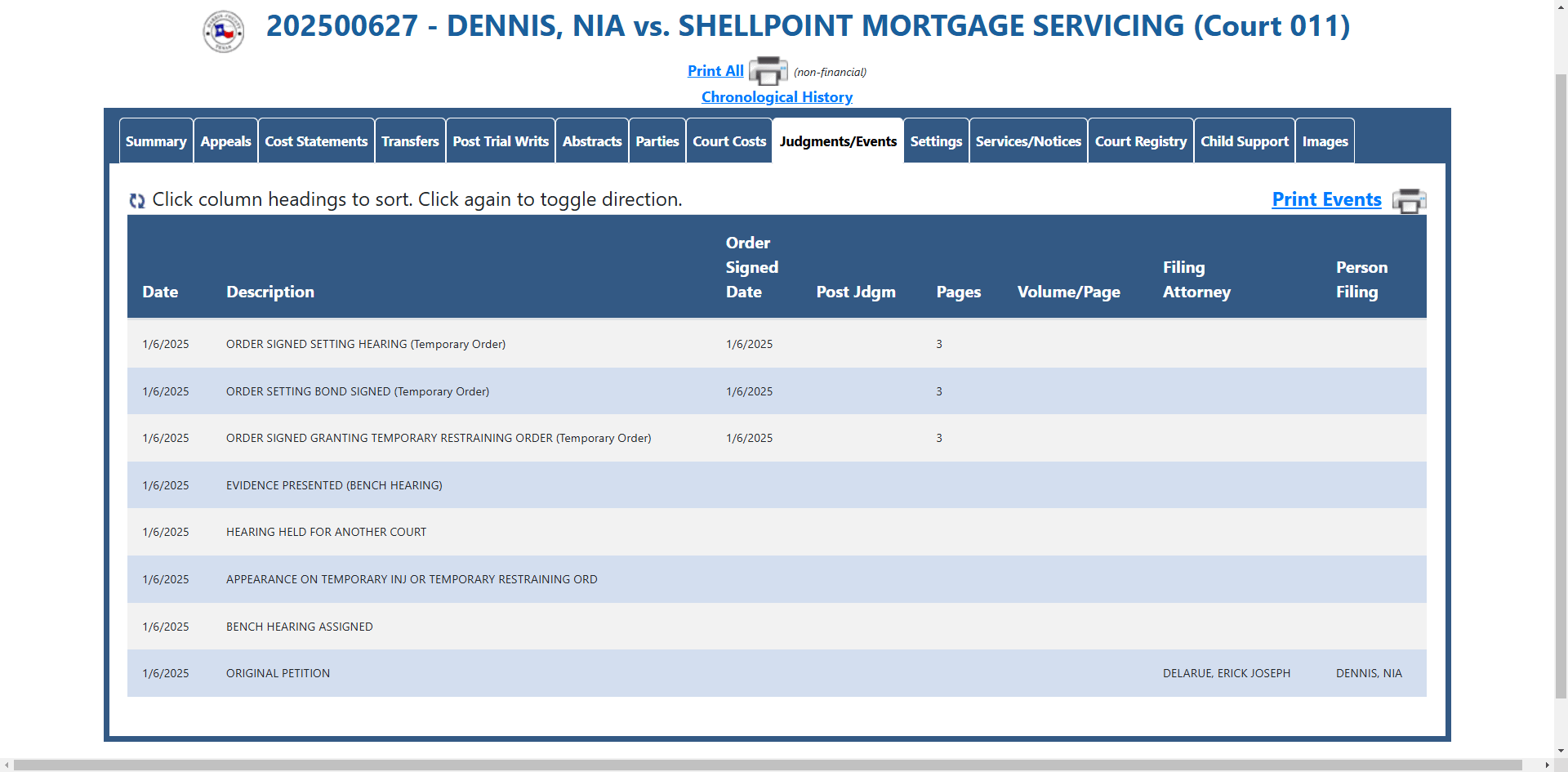Viewport: 1568px width, 772px height.
Task: Click date cell of Original Petition row
Action: click(166, 673)
